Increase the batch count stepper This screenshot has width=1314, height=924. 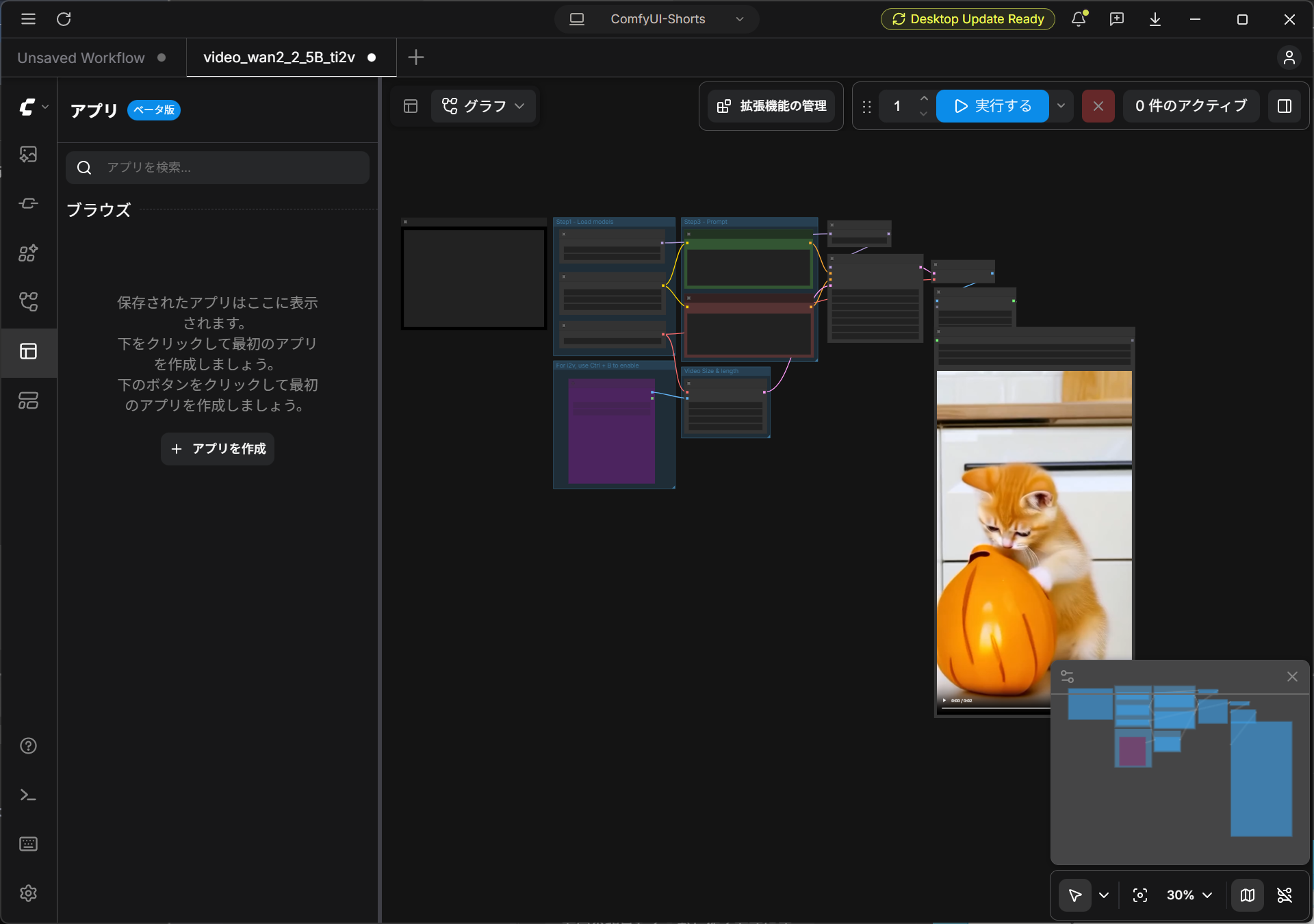click(924, 99)
